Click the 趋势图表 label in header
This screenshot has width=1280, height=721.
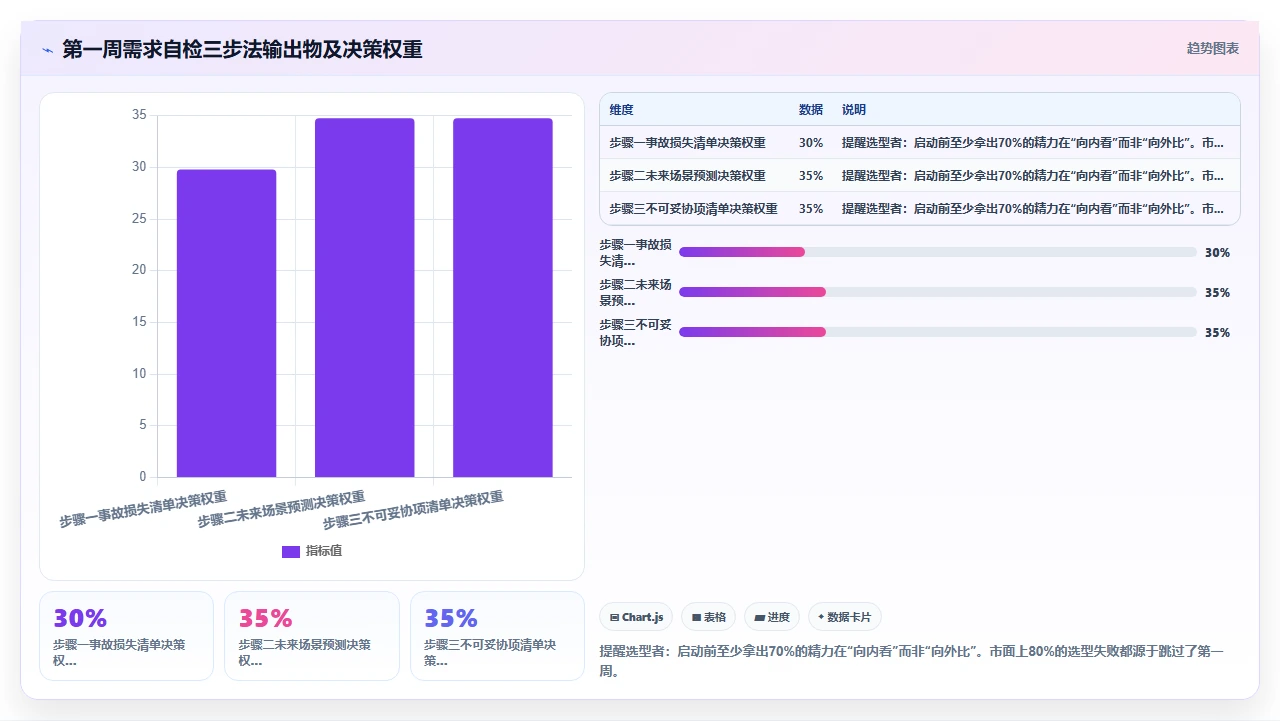tap(1213, 48)
